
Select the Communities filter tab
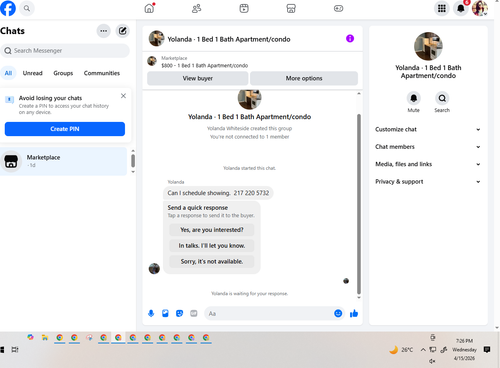(102, 73)
